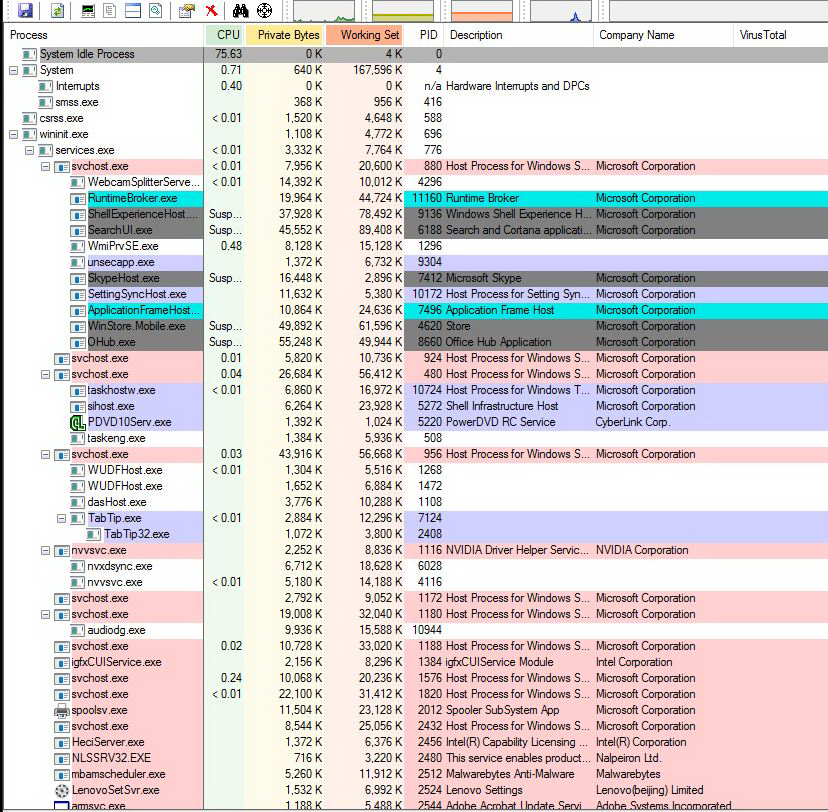Click the Find Handle binoculars icon
828x812 pixels.
pyautogui.click(x=240, y=10)
